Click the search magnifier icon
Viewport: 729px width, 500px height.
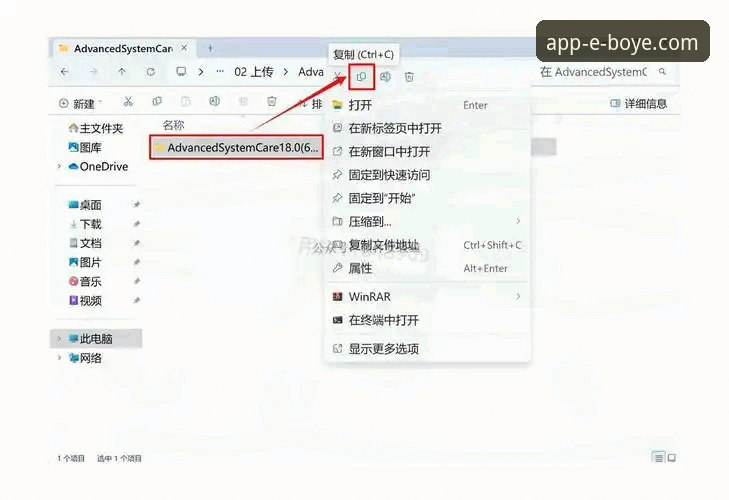662,72
